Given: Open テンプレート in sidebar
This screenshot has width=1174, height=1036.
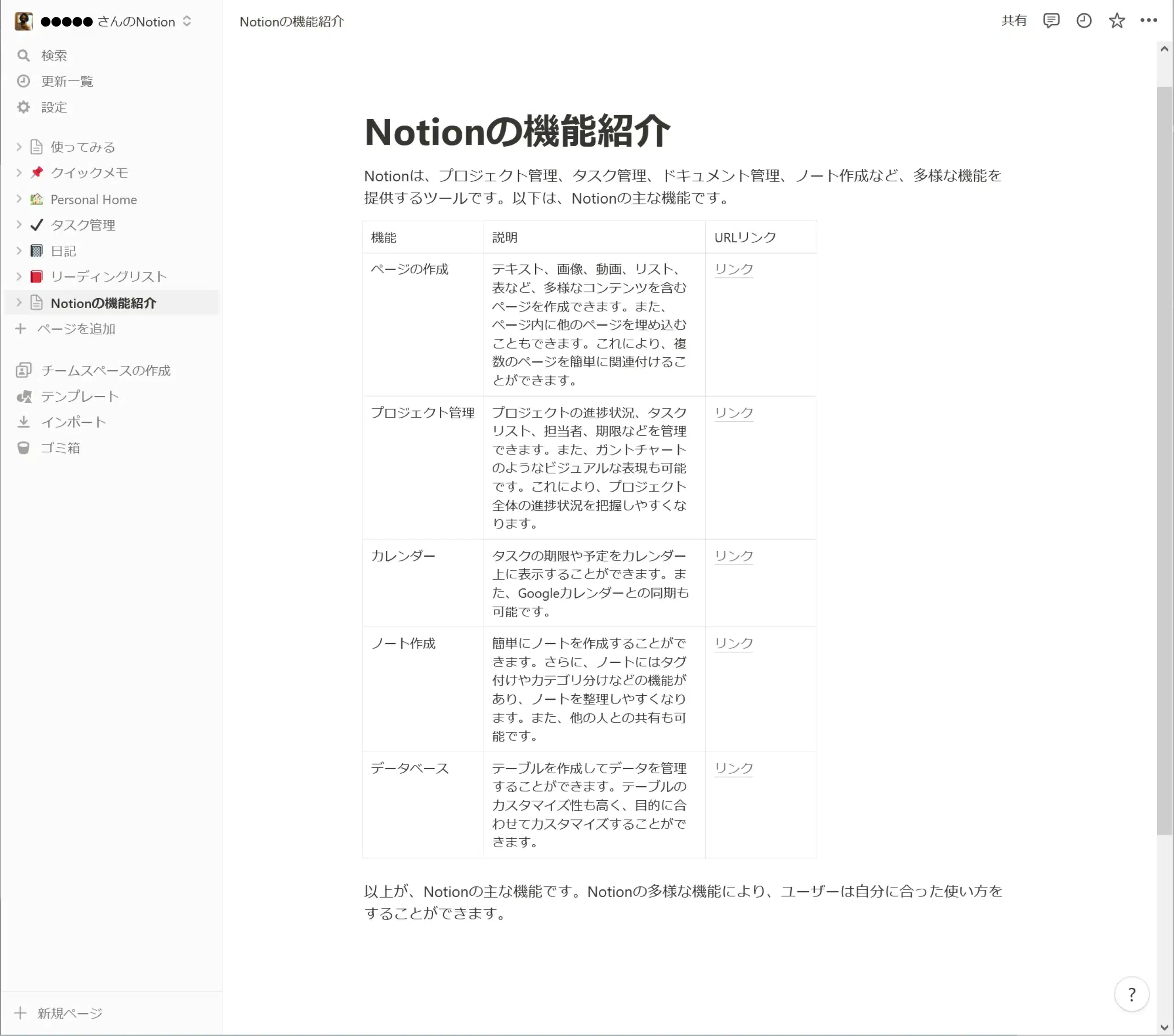Looking at the screenshot, I should pos(79,396).
